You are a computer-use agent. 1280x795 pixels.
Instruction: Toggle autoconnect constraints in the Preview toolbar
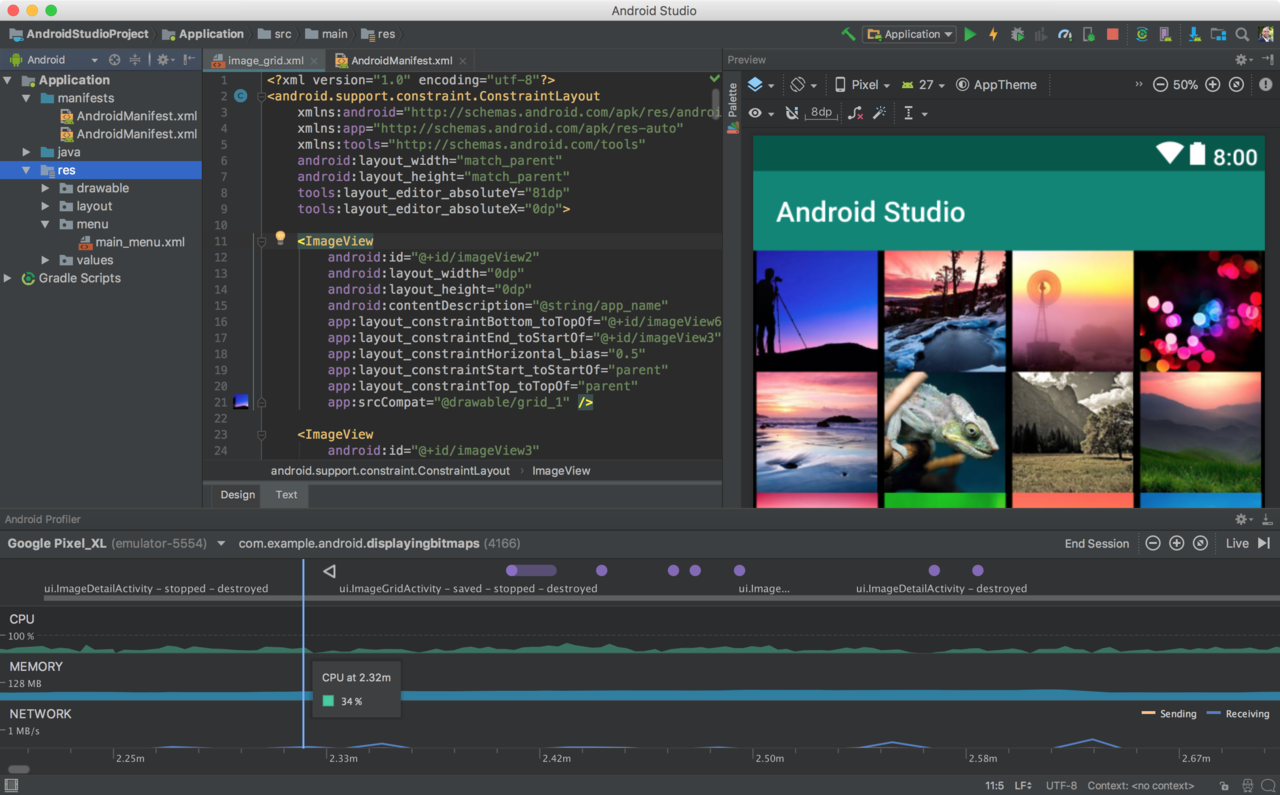[x=792, y=113]
